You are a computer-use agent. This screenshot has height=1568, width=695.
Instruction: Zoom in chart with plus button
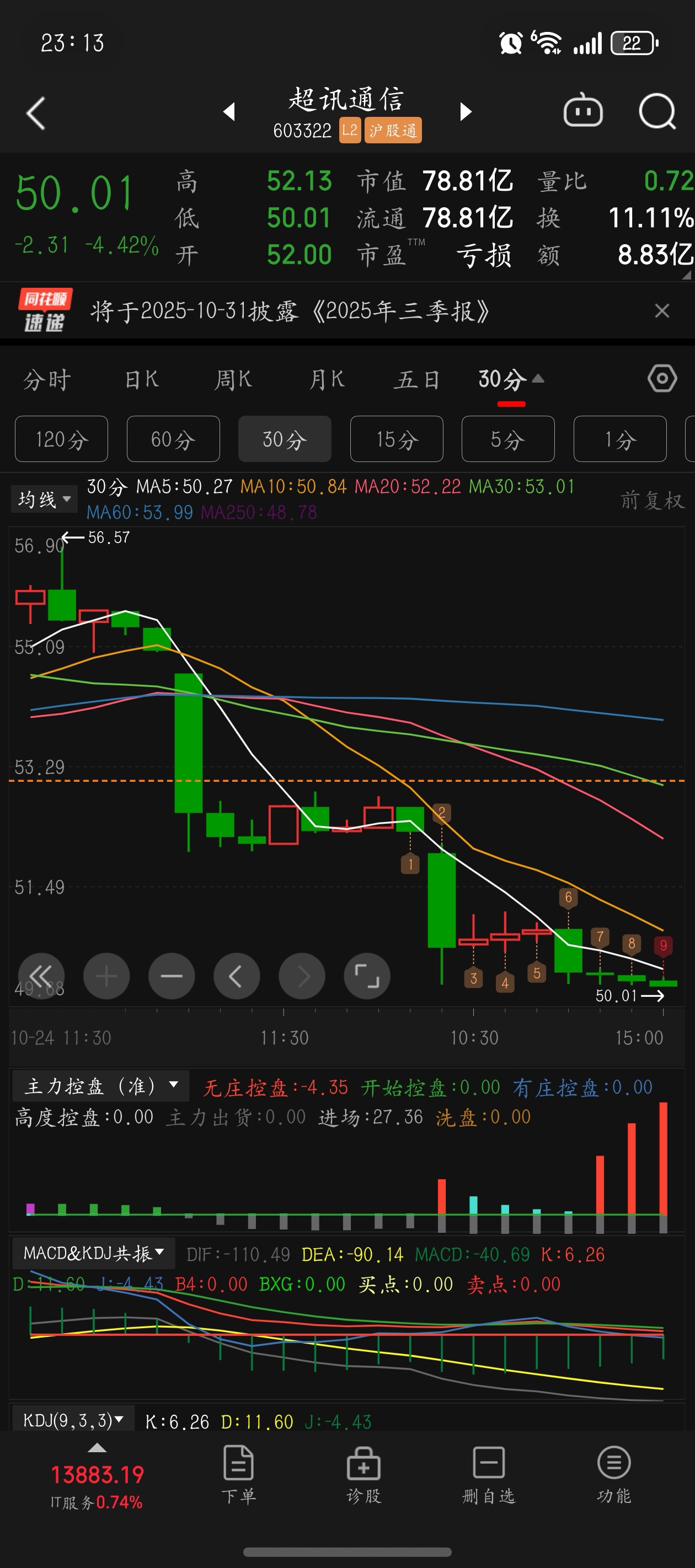[x=106, y=976]
